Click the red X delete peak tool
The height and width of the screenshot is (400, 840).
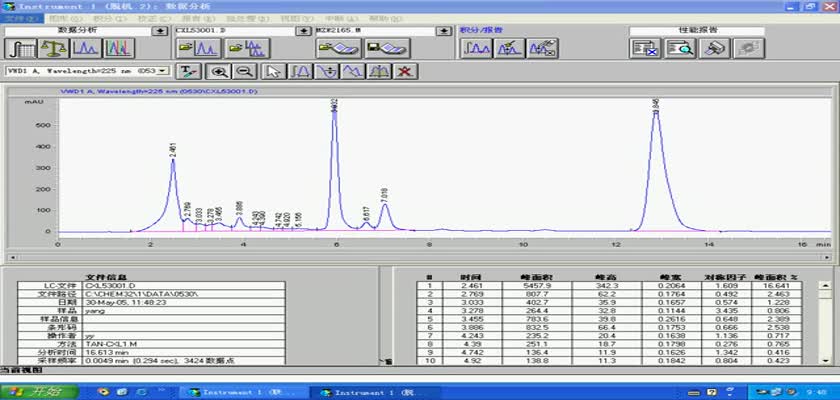pyautogui.click(x=406, y=72)
